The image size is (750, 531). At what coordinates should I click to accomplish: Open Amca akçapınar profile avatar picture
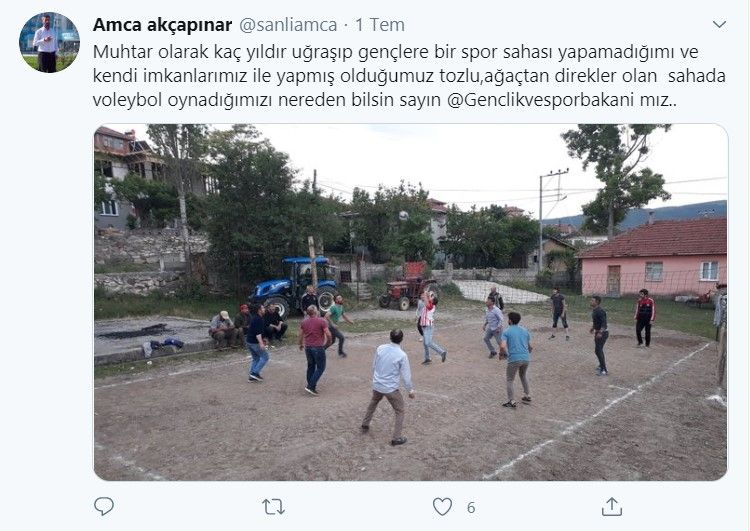(49, 43)
